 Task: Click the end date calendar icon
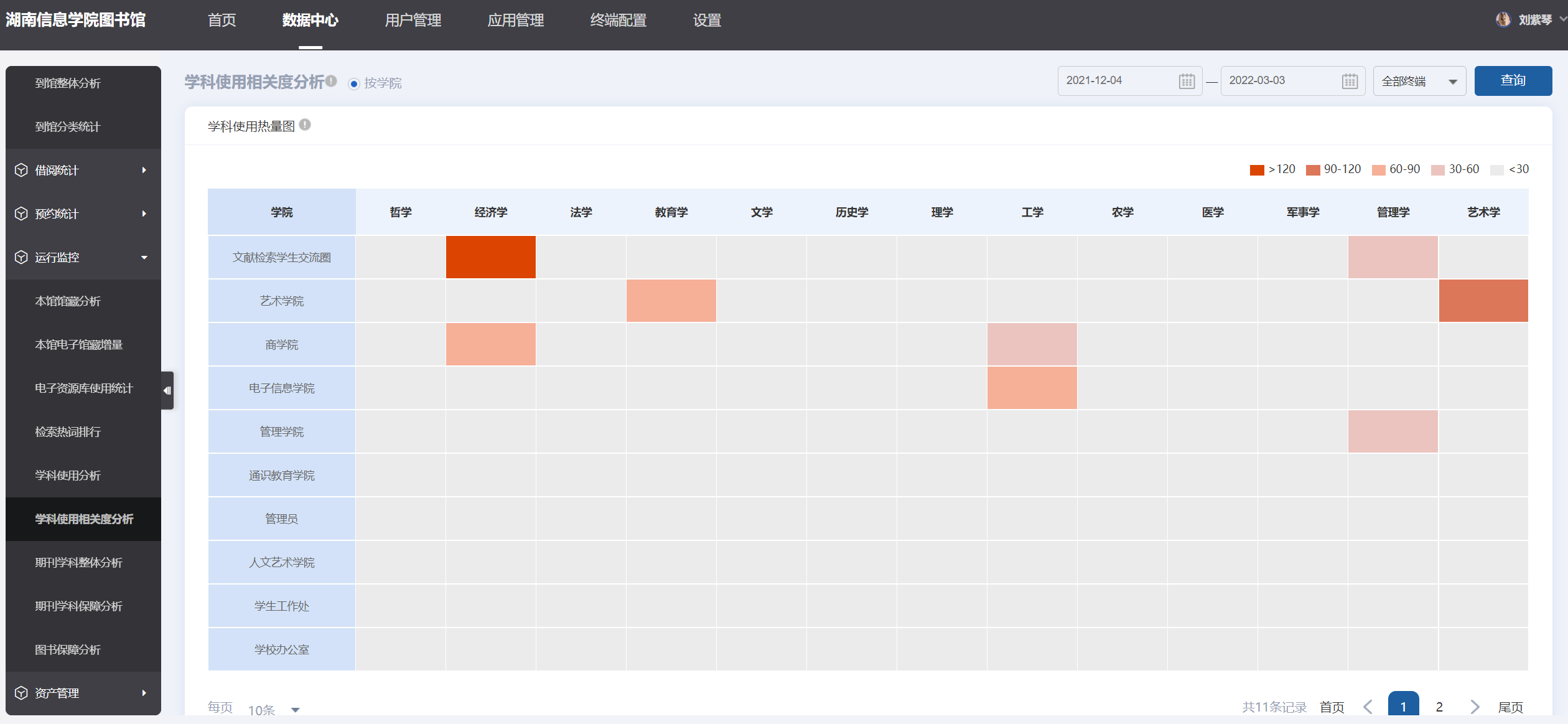(1349, 81)
